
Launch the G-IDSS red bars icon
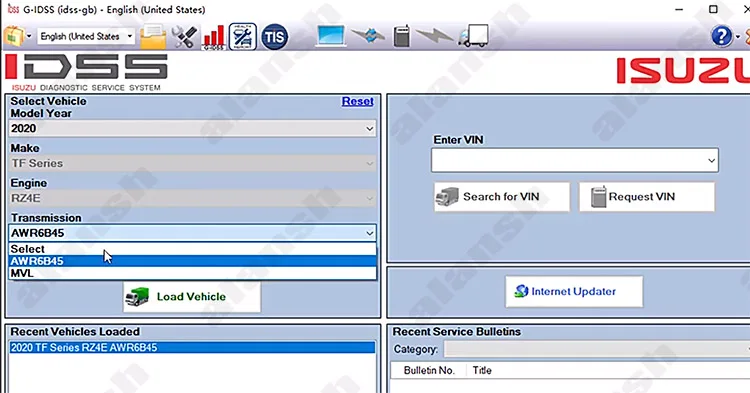[x=213, y=37]
